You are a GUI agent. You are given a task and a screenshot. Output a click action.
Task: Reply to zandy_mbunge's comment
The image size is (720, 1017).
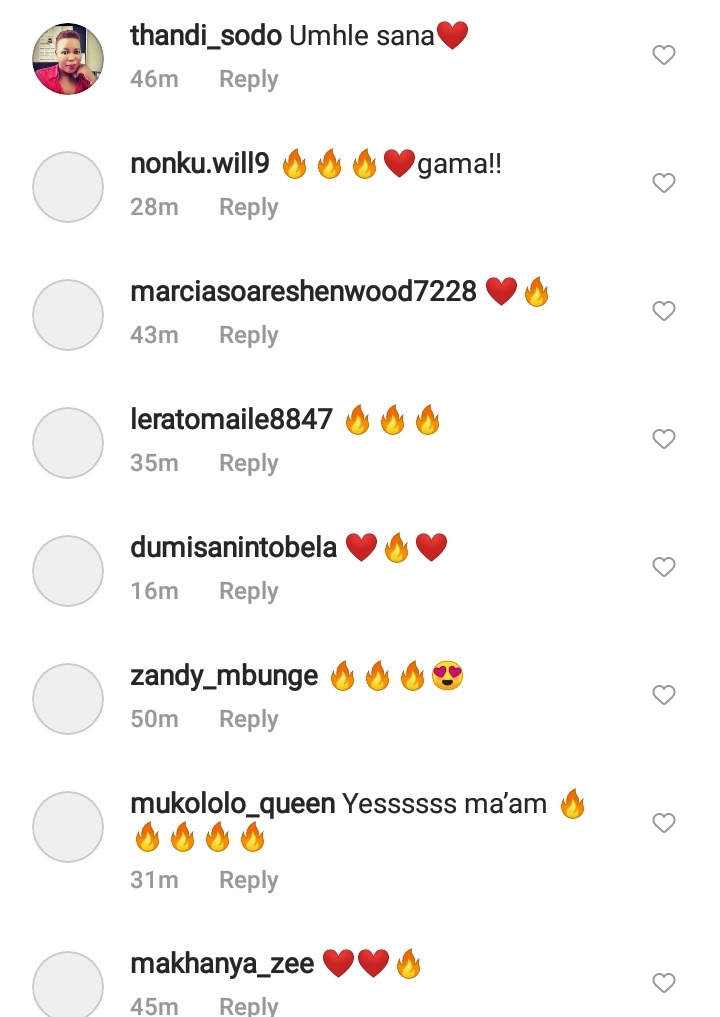(248, 719)
